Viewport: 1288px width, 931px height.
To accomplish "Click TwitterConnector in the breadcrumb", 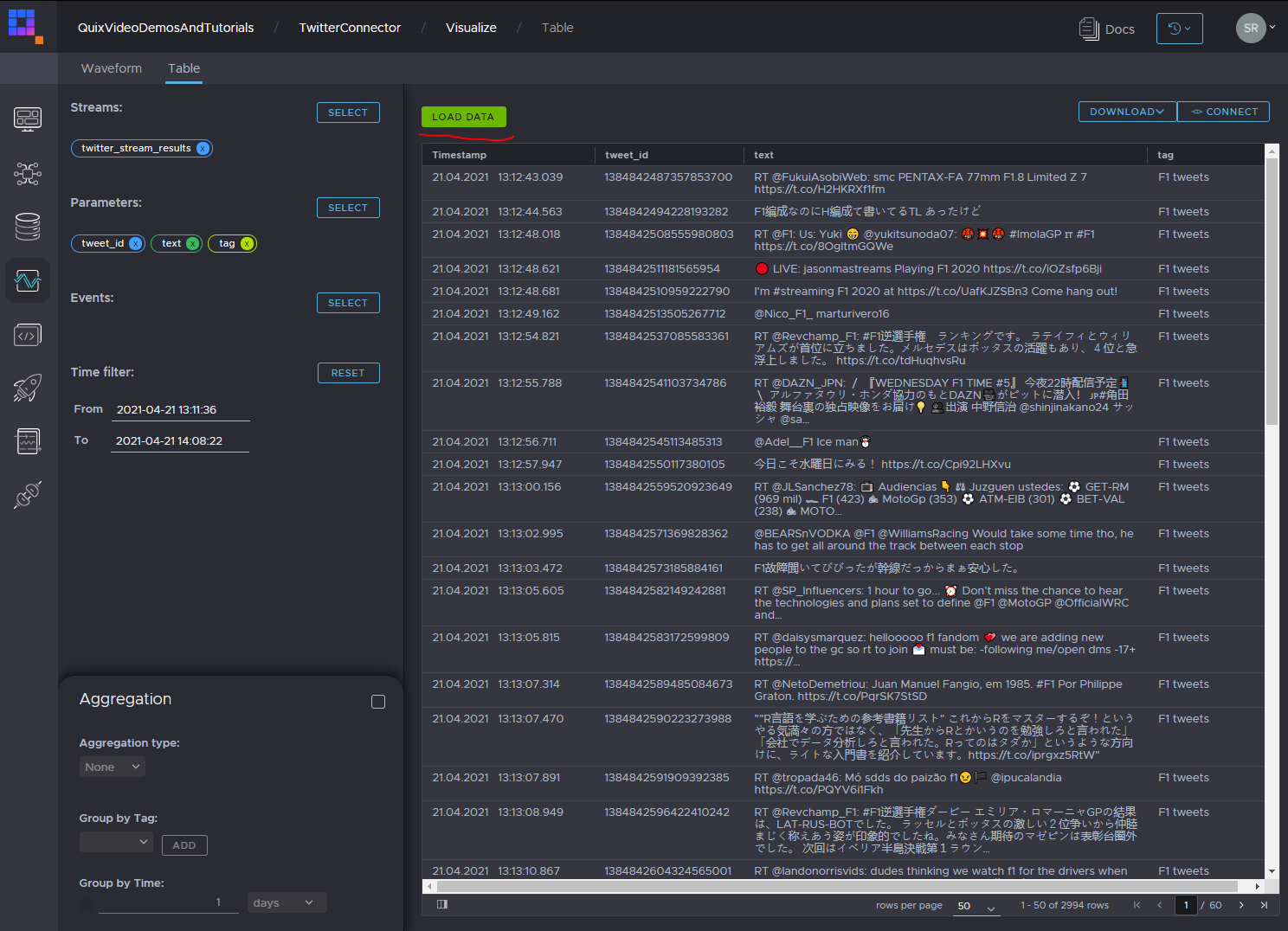I will click(350, 27).
